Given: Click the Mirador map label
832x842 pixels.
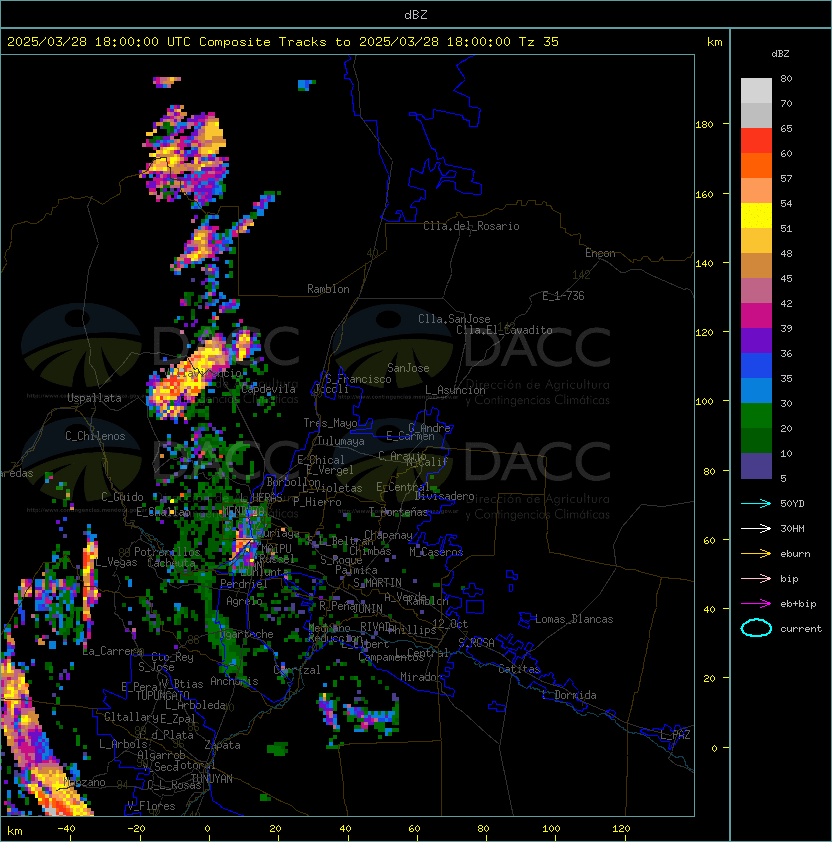Looking at the screenshot, I should pos(422,677).
